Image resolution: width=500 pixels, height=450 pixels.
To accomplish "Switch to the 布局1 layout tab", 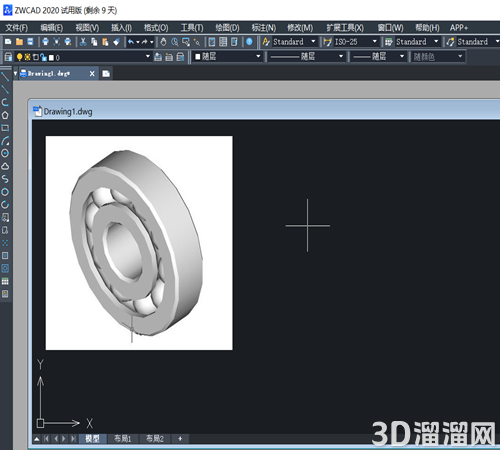I will click(122, 439).
